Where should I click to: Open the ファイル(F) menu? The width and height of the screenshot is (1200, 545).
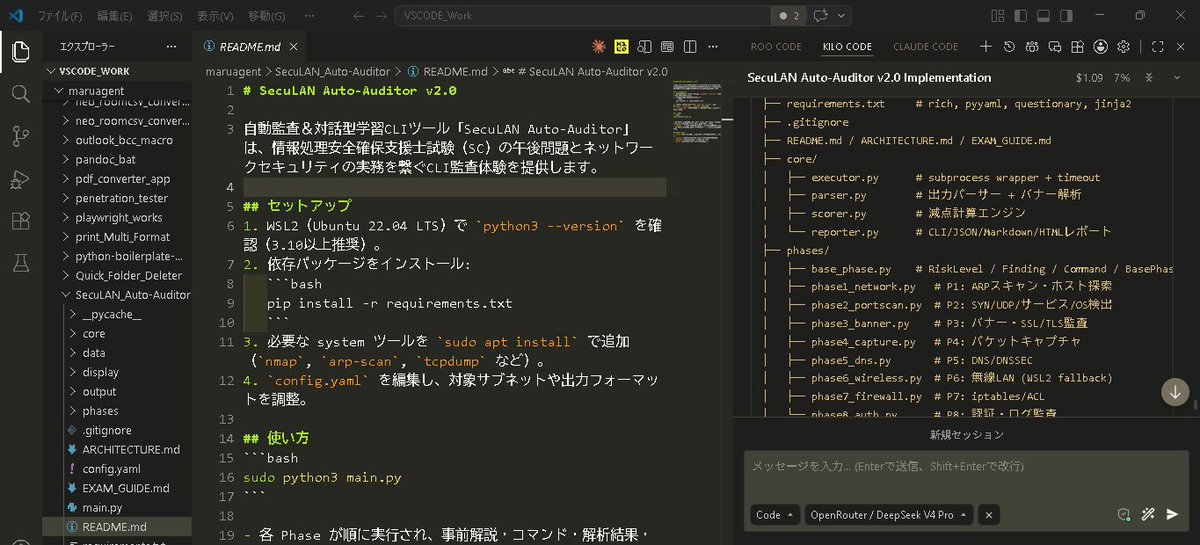pyautogui.click(x=60, y=16)
